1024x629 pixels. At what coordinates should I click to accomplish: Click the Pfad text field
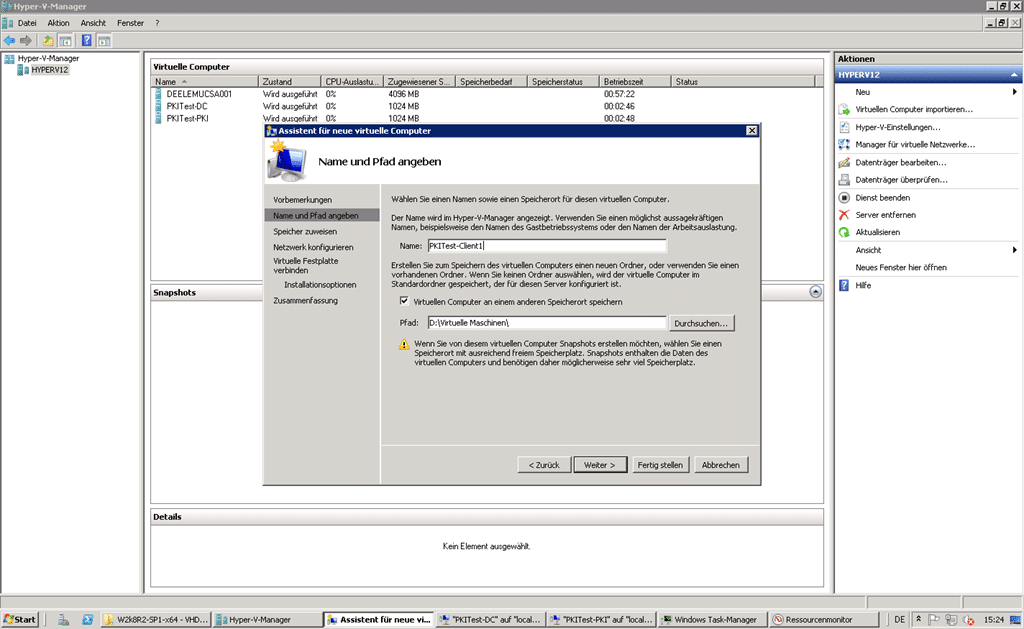click(x=546, y=323)
